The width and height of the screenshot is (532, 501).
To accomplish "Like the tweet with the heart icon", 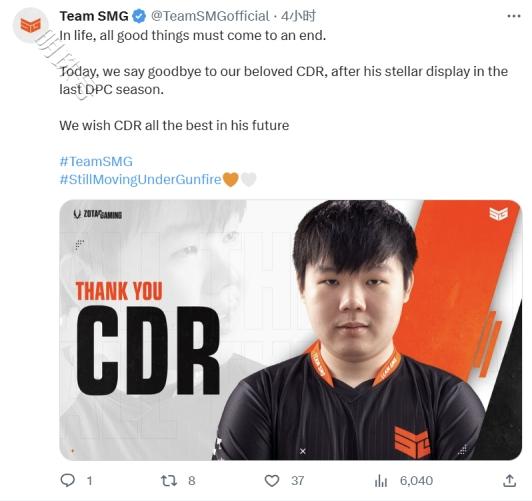I will 272,480.
